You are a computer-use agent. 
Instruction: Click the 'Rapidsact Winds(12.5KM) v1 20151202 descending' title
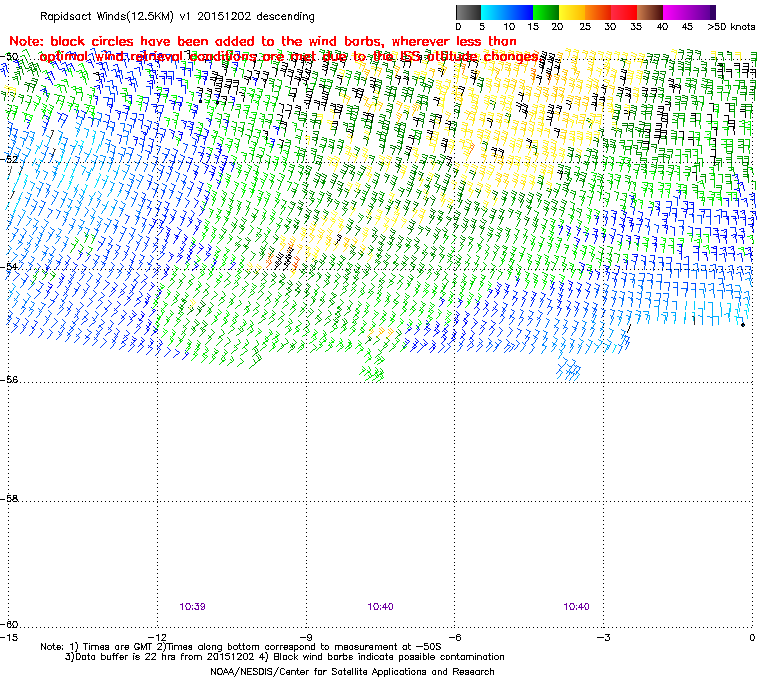pos(177,16)
